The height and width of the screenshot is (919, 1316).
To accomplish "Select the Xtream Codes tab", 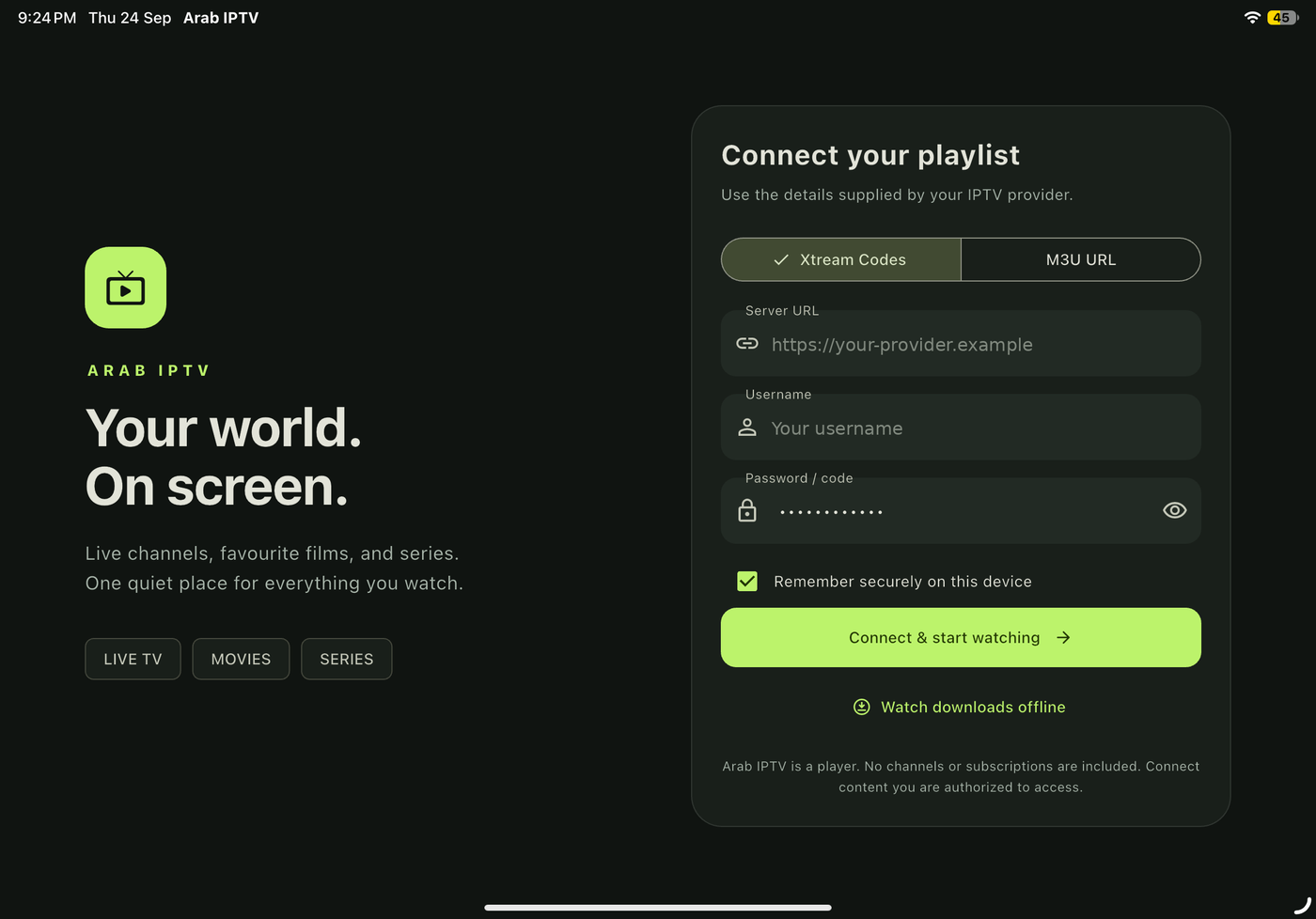I will [841, 259].
